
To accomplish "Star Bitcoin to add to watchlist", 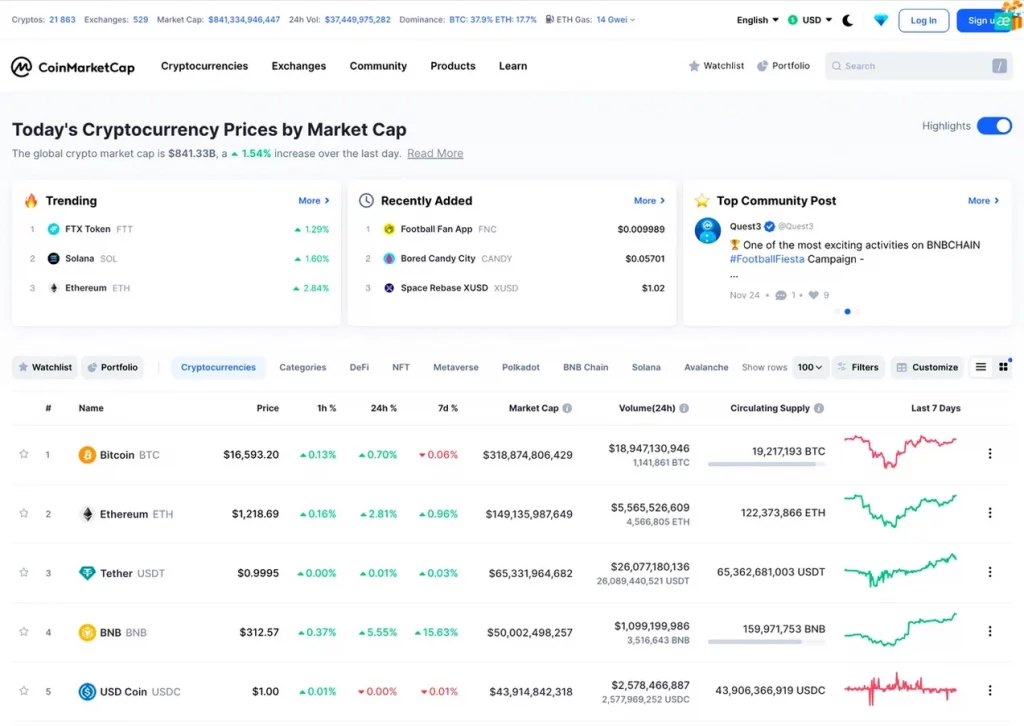I will (x=24, y=454).
